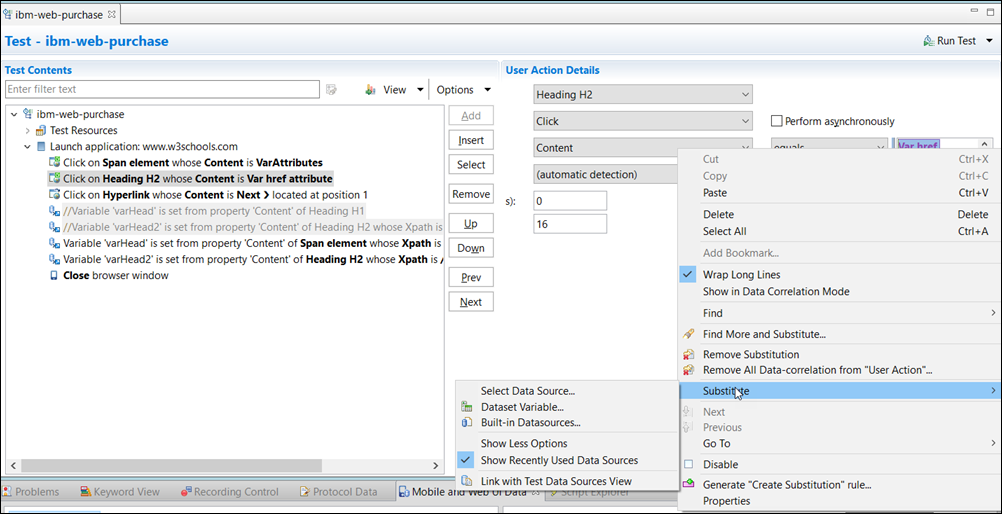
Task: Click the Find More and Substitute icon
Action: (688, 334)
